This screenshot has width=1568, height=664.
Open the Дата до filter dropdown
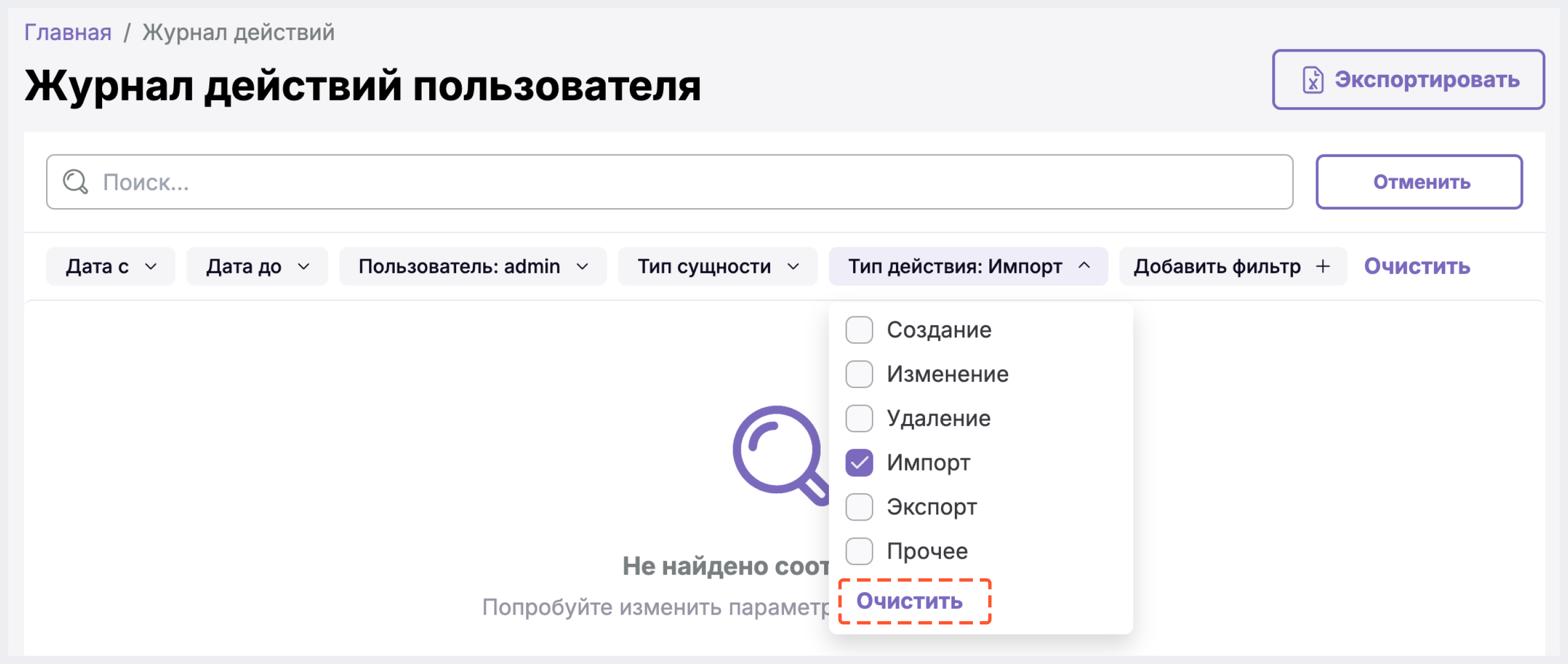257,266
